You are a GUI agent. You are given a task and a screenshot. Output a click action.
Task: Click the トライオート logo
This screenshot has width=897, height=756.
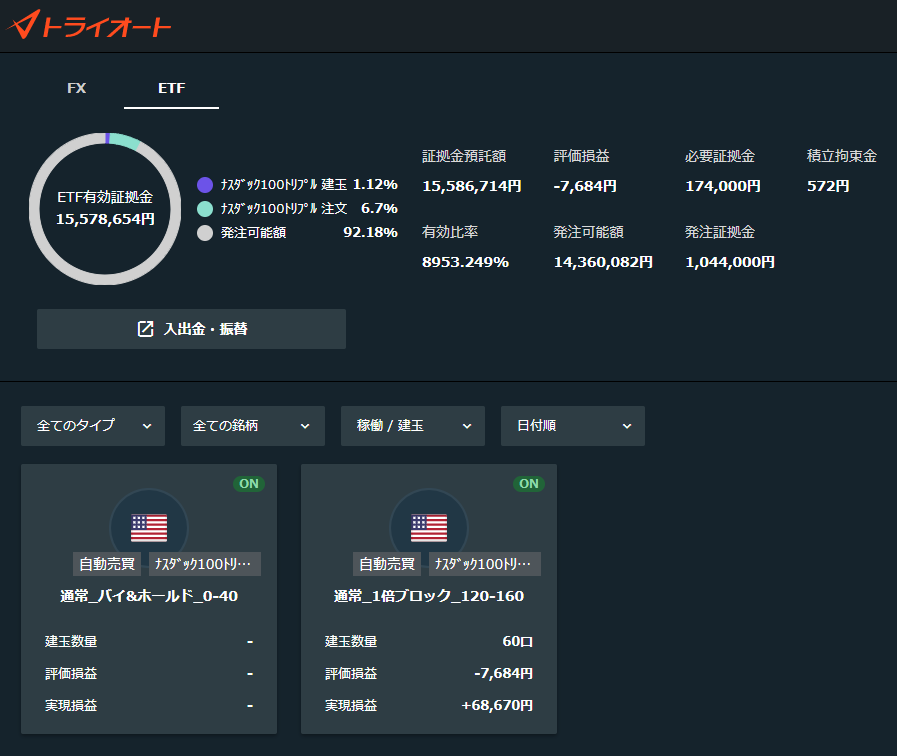(x=89, y=25)
